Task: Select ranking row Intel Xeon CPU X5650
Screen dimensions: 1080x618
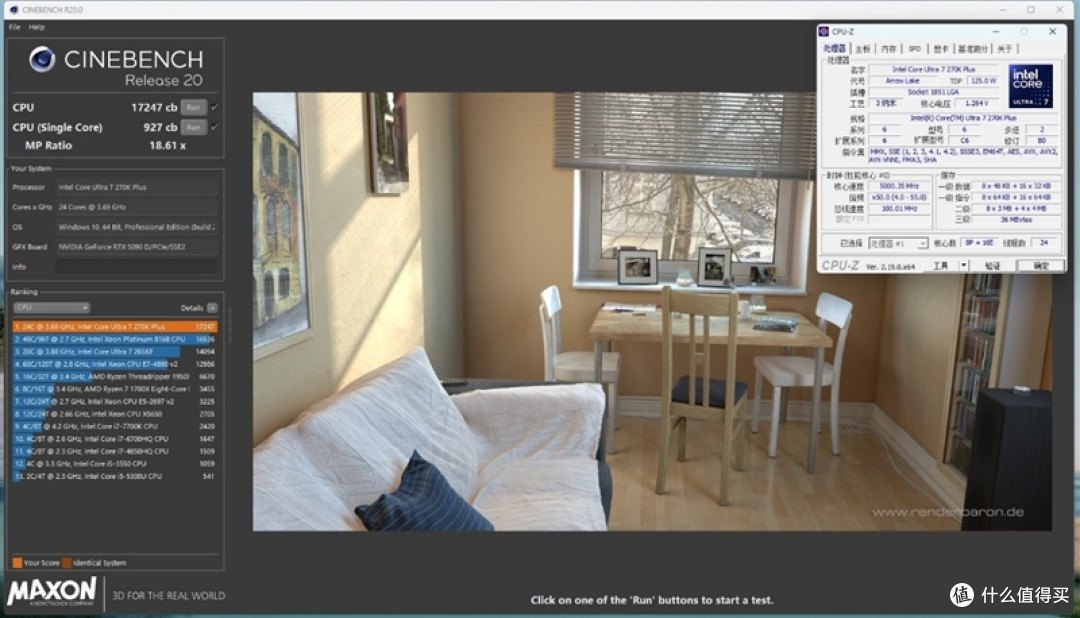Action: click(114, 413)
